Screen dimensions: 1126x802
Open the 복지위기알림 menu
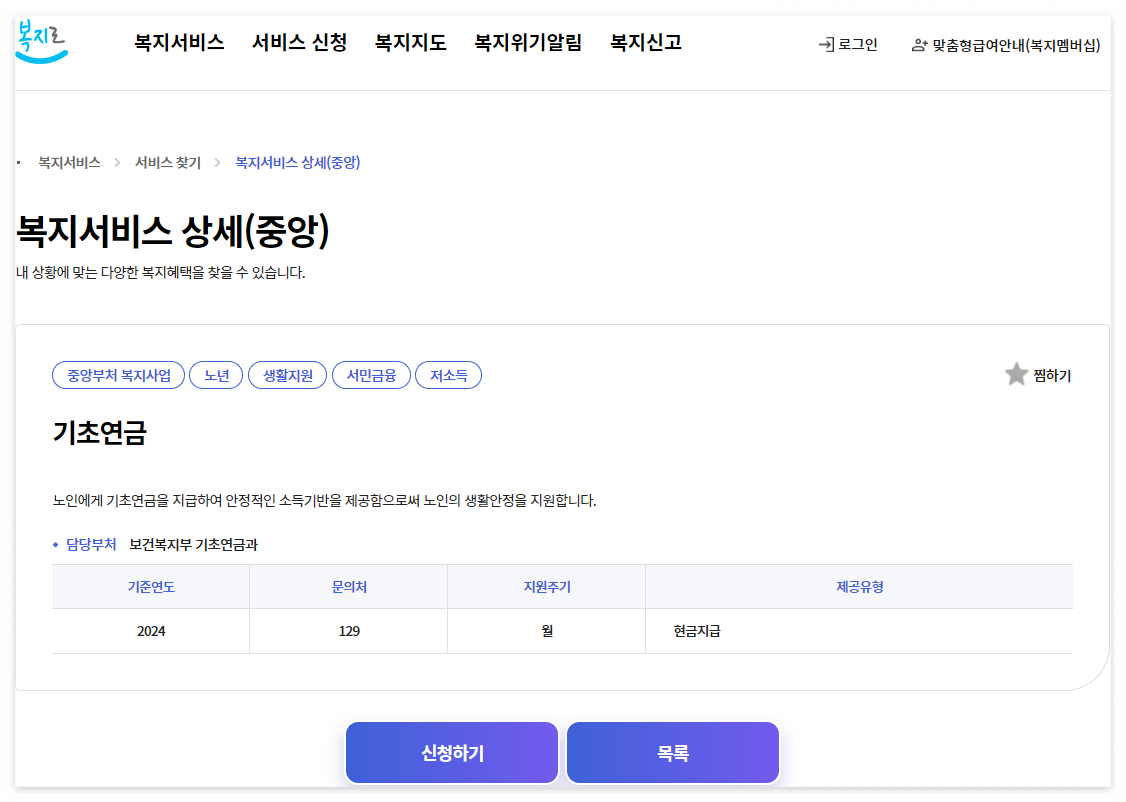[528, 43]
